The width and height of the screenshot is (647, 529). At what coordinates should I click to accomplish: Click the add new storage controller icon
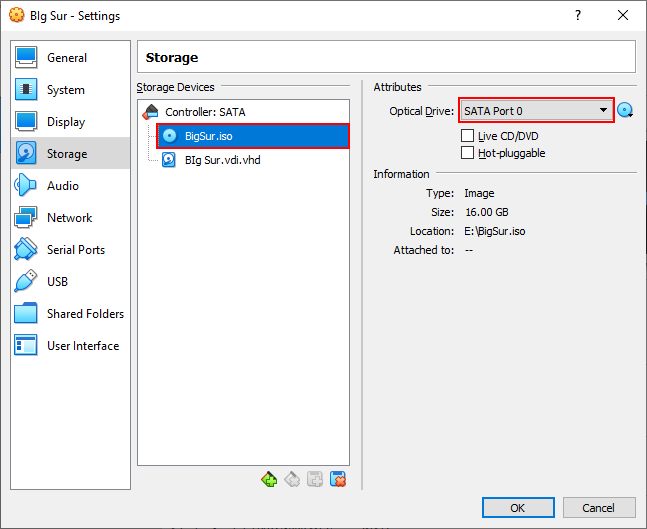269,479
